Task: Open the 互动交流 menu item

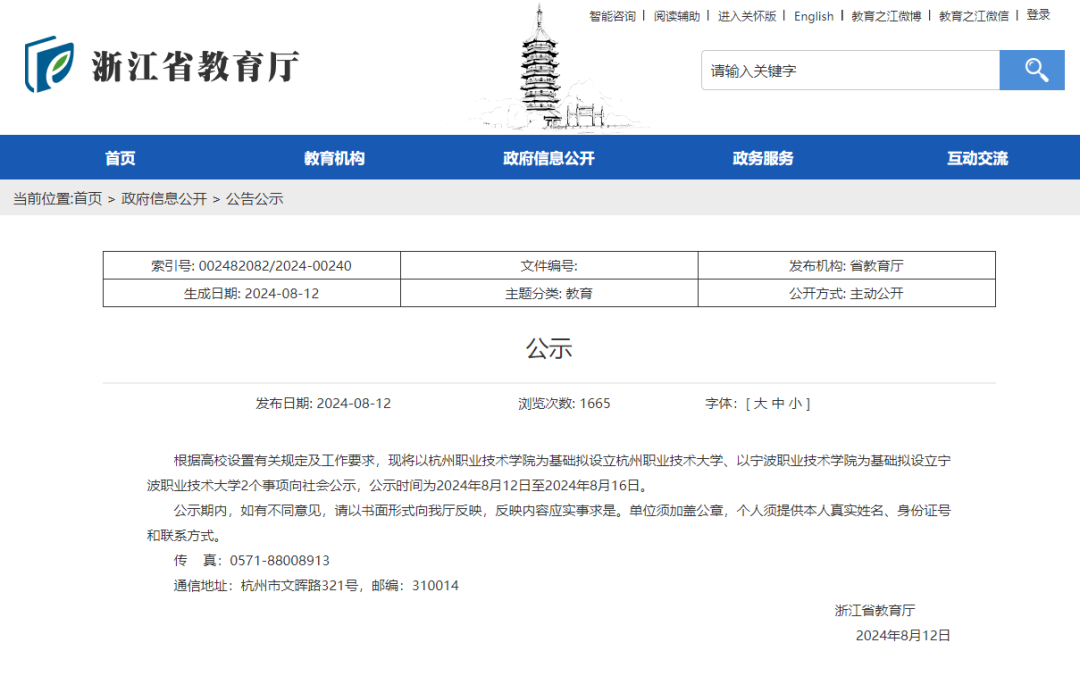Action: click(977, 157)
